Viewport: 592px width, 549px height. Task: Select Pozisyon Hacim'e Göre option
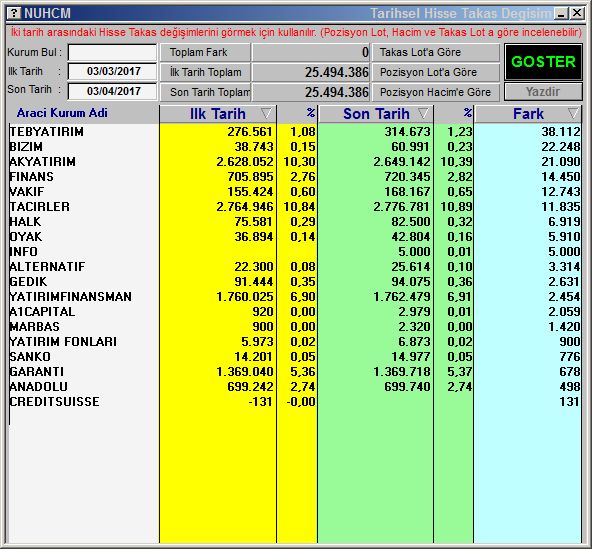pyautogui.click(x=436, y=92)
